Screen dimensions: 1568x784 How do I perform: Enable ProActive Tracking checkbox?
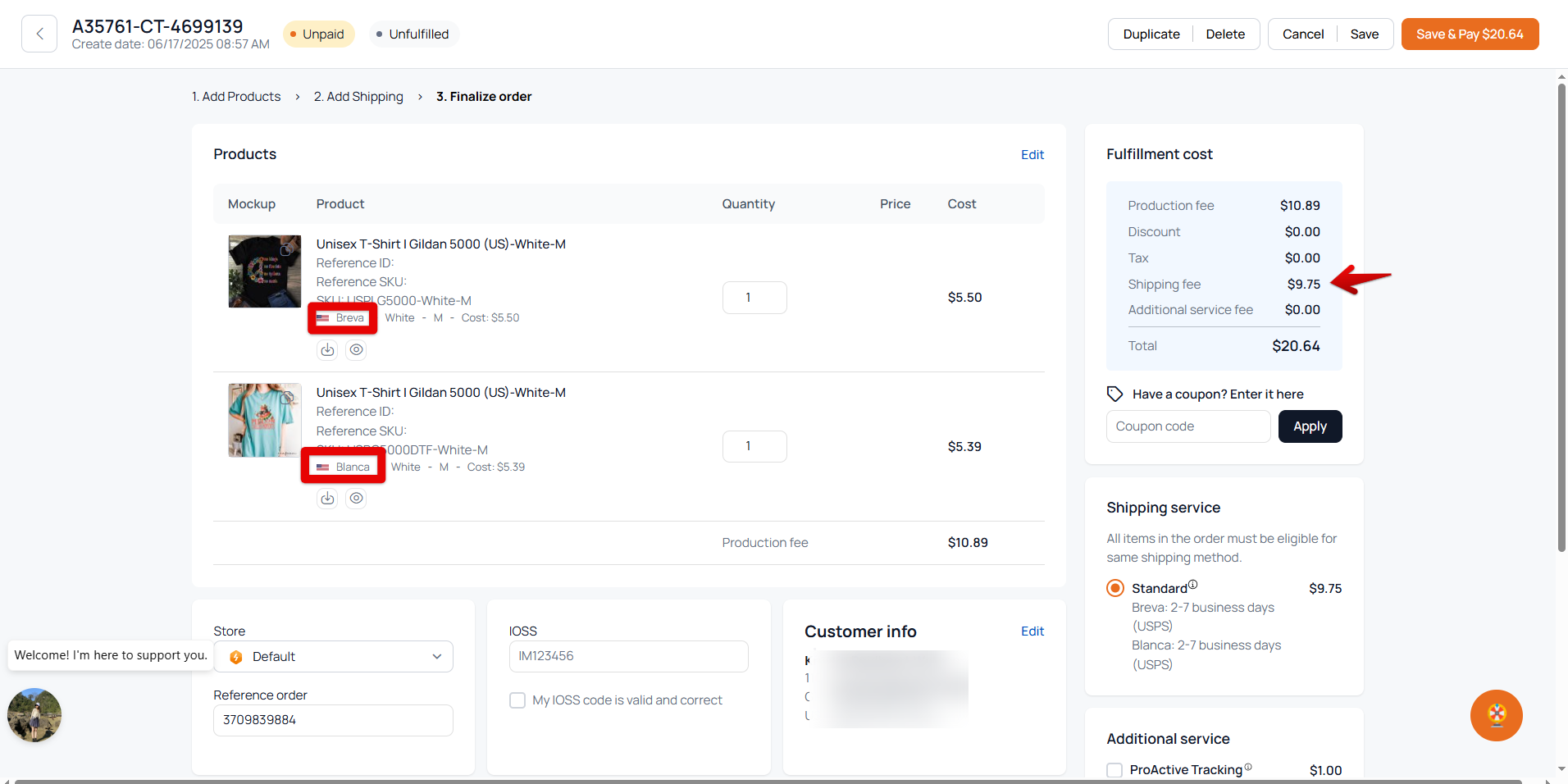pos(1114,770)
